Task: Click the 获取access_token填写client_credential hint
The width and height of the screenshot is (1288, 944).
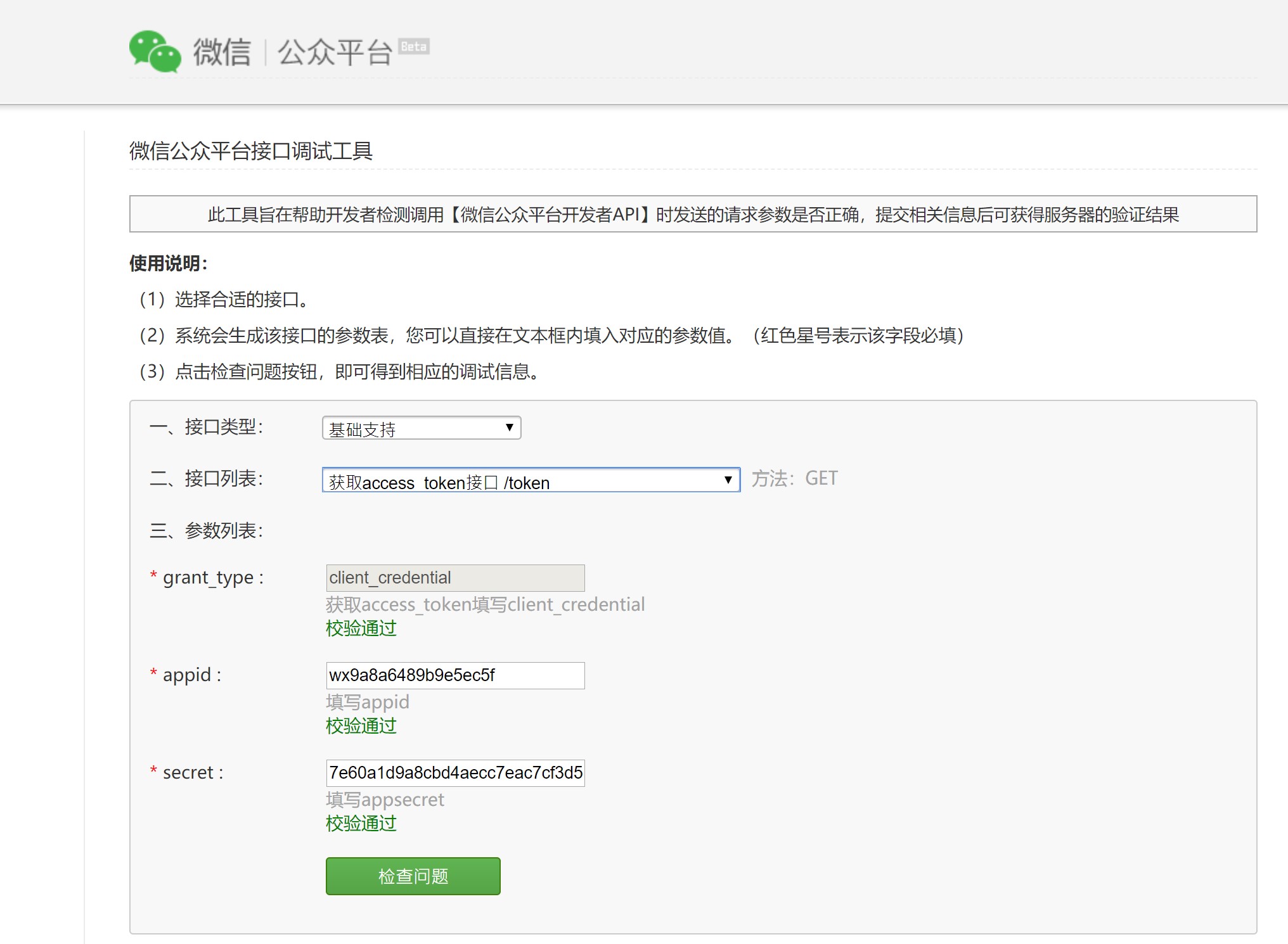Action: click(486, 604)
